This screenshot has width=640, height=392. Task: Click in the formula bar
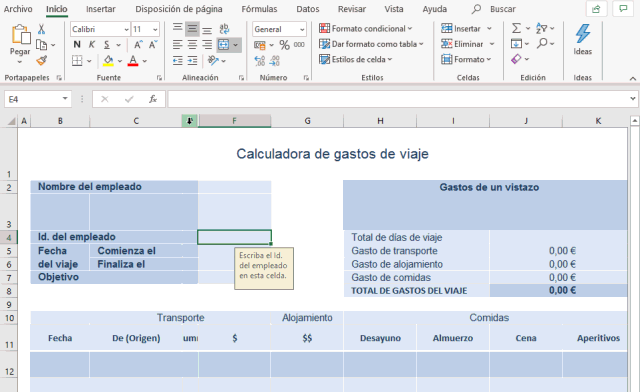click(x=398, y=99)
